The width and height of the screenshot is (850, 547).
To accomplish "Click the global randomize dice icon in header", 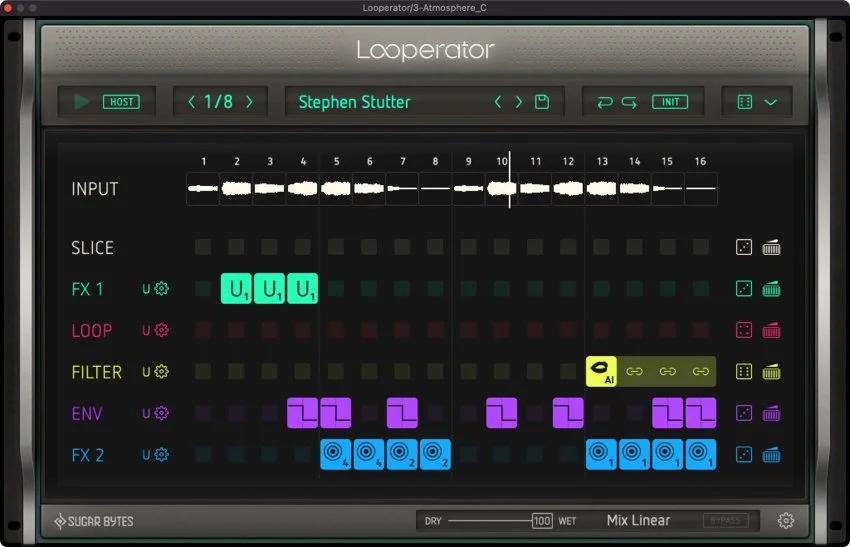I will pyautogui.click(x=745, y=102).
